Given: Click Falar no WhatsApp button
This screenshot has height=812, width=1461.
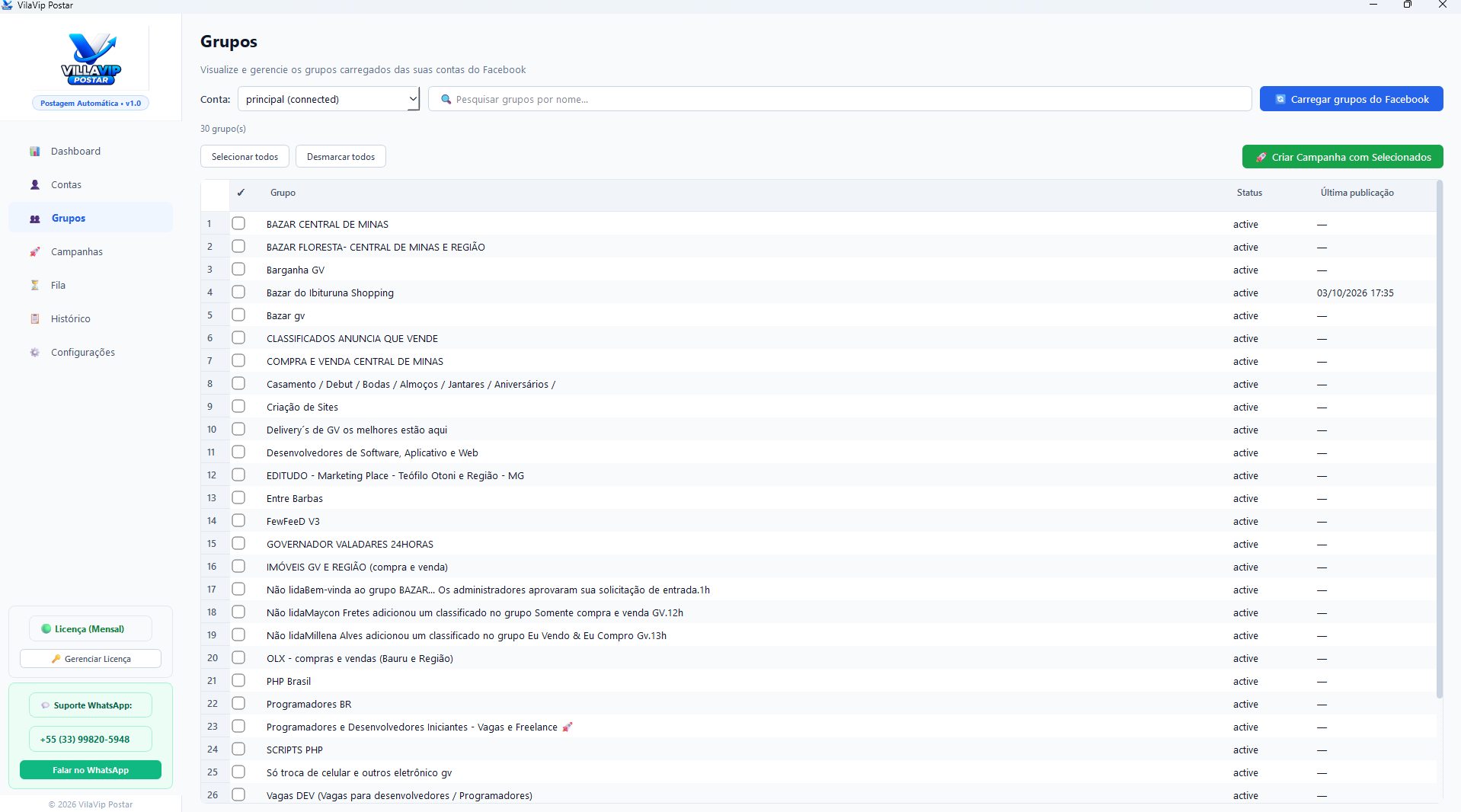Looking at the screenshot, I should [91, 770].
